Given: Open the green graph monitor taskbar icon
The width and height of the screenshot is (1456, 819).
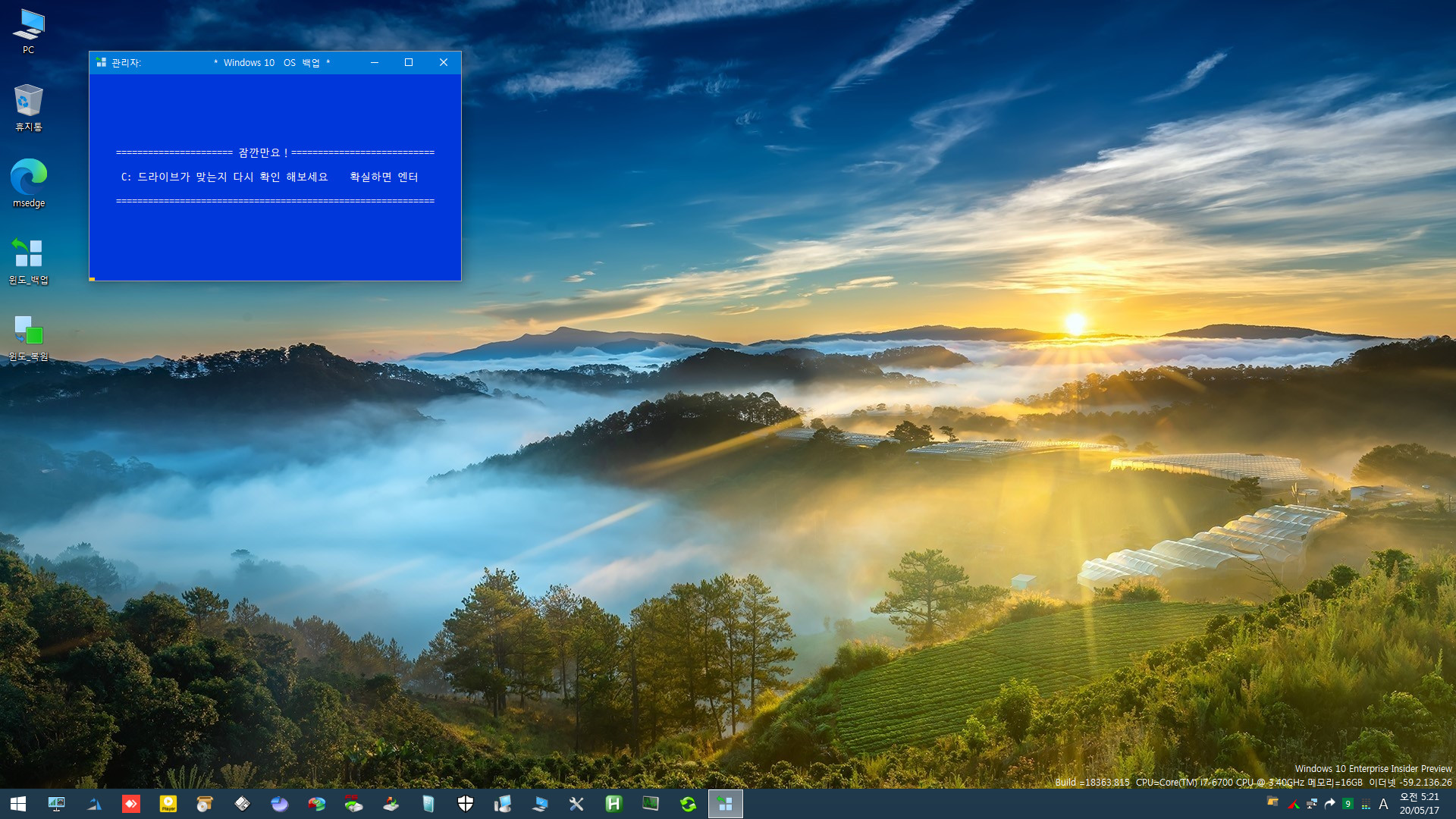Looking at the screenshot, I should coord(651,804).
